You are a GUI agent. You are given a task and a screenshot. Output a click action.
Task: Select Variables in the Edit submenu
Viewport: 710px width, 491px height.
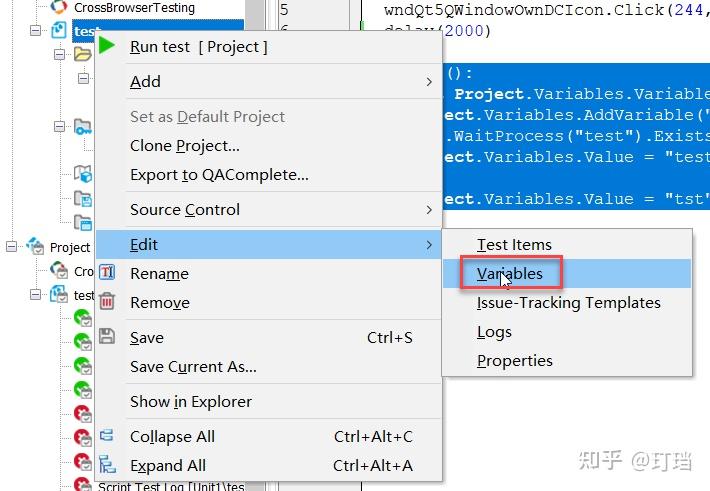pos(510,273)
